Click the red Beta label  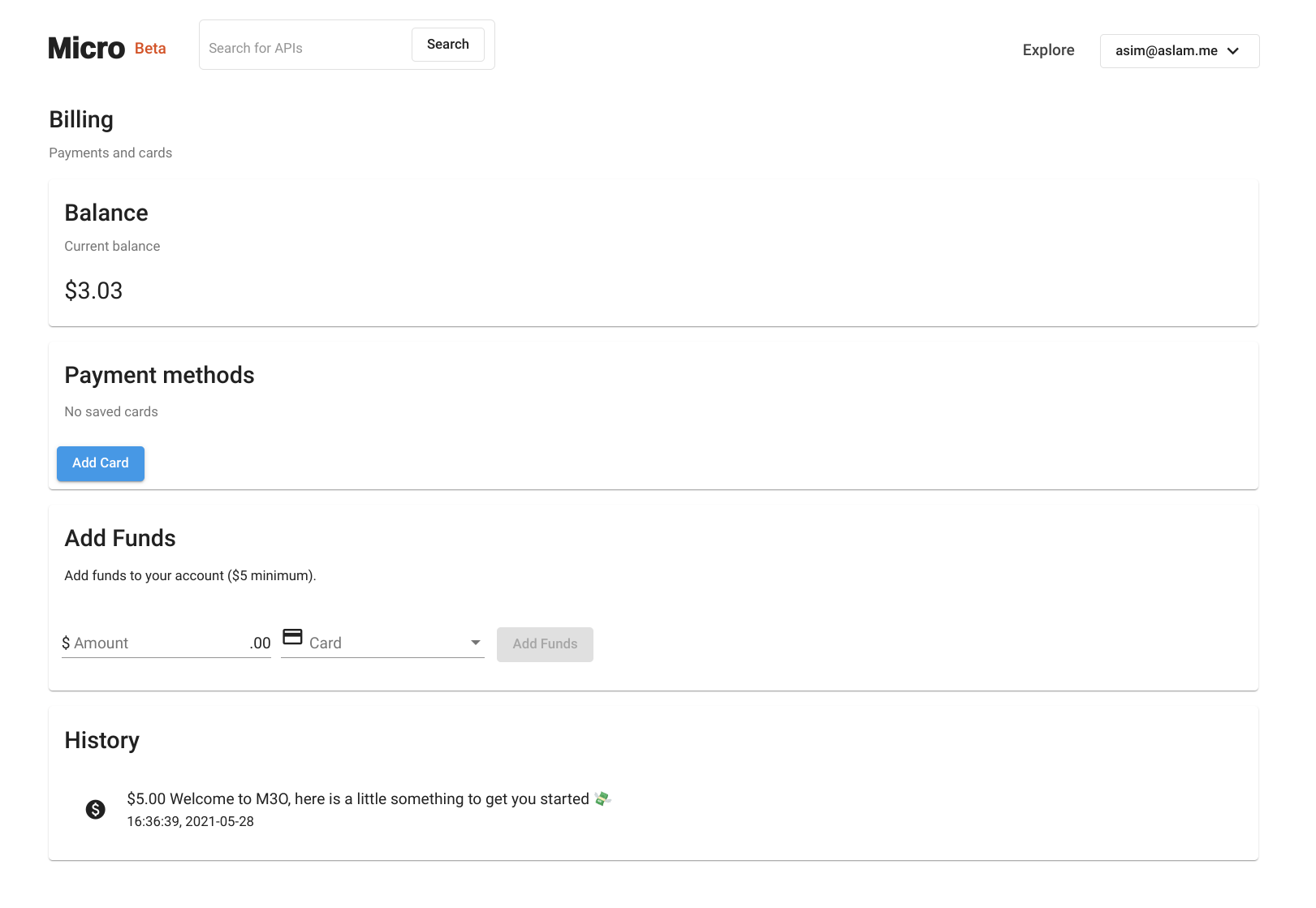(150, 49)
